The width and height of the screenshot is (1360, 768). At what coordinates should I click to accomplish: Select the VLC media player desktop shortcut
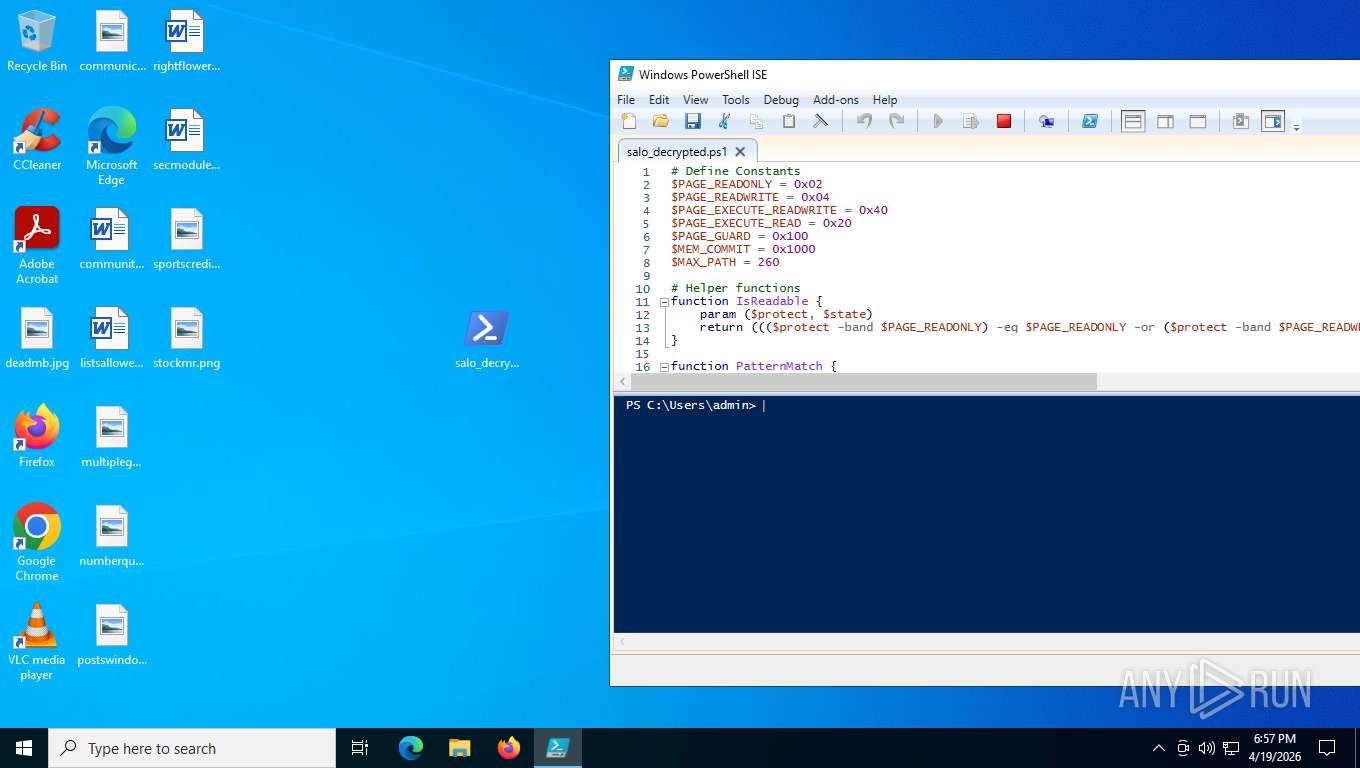coord(37,642)
